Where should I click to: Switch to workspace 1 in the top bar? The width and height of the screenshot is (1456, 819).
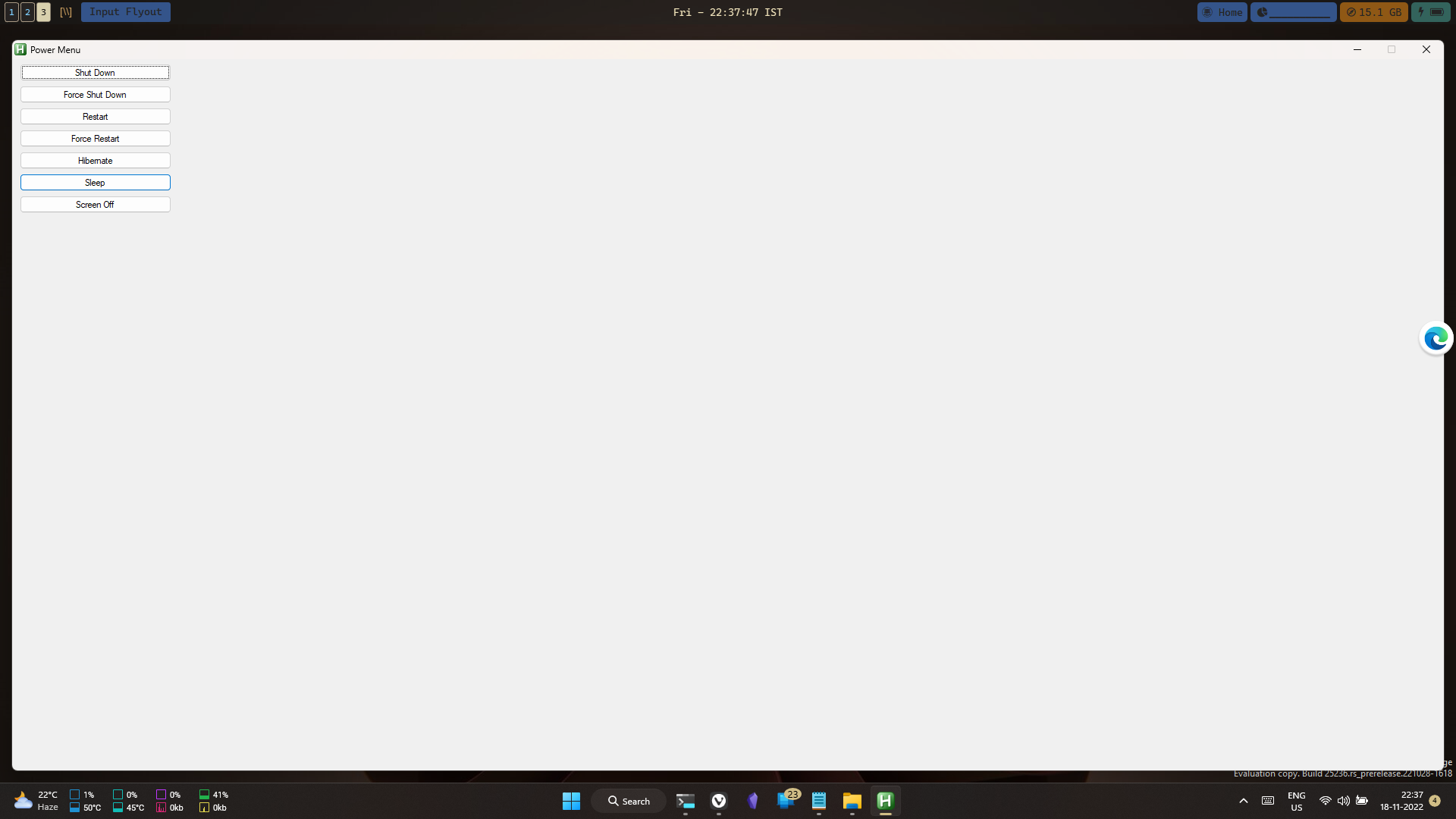point(11,12)
